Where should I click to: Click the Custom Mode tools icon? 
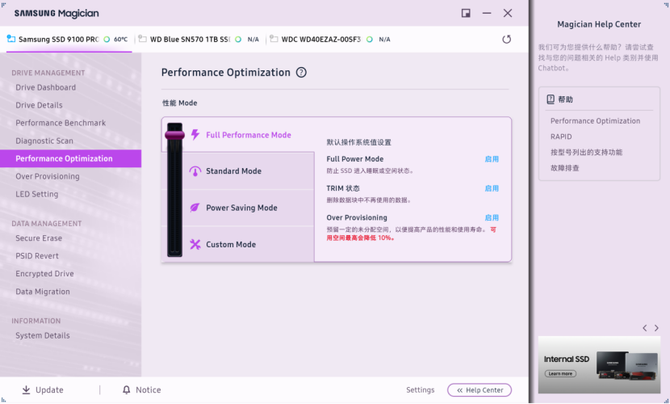click(195, 244)
